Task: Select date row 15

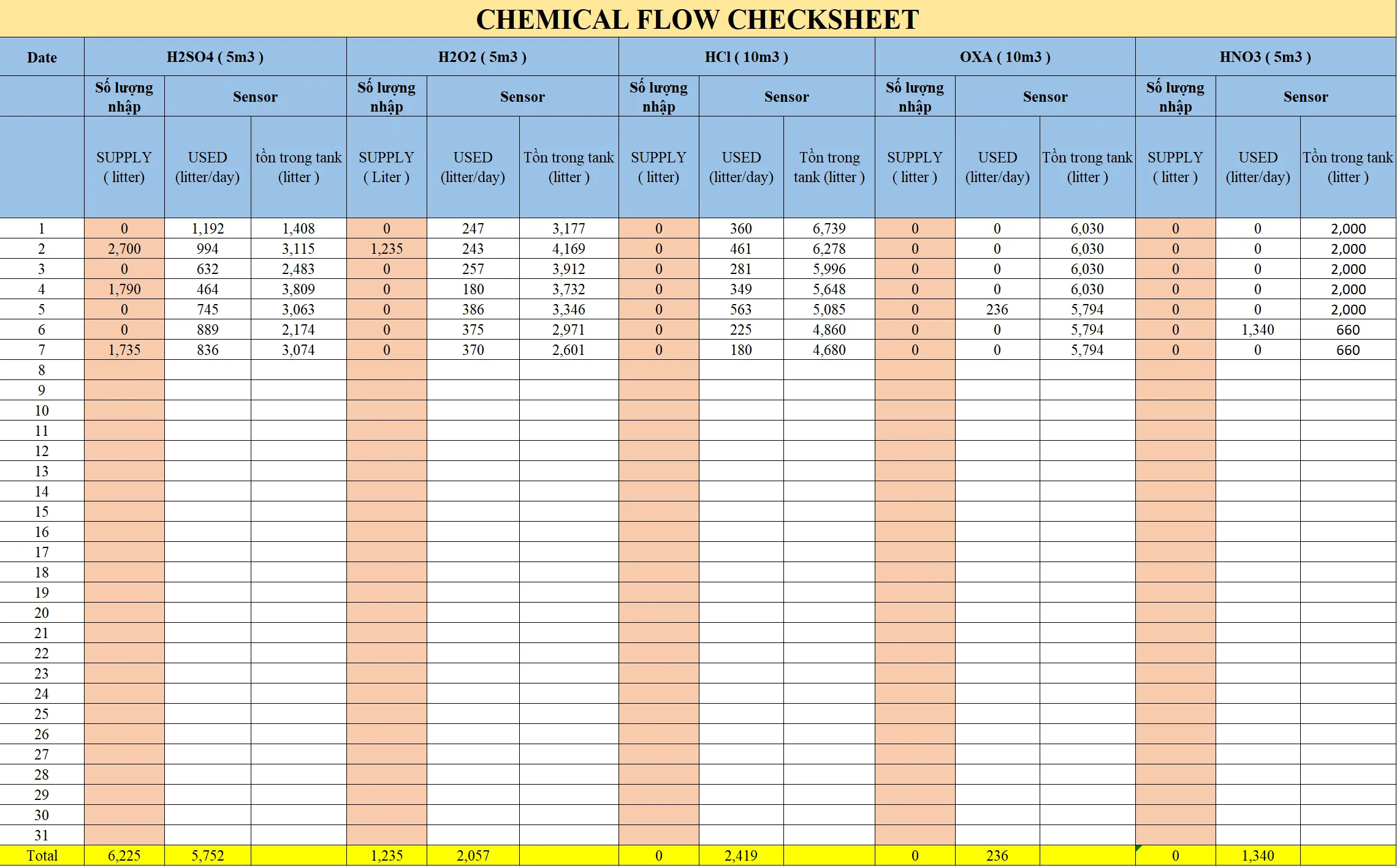Action: point(42,512)
